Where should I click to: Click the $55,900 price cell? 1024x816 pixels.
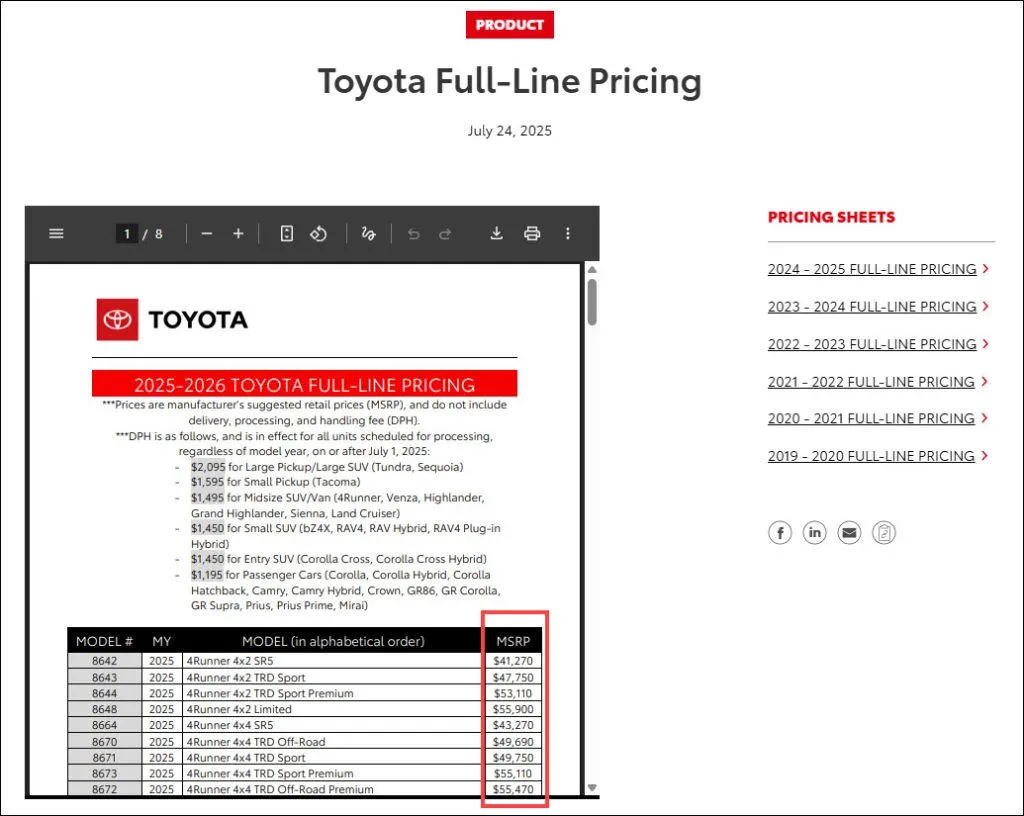pyautogui.click(x=513, y=709)
